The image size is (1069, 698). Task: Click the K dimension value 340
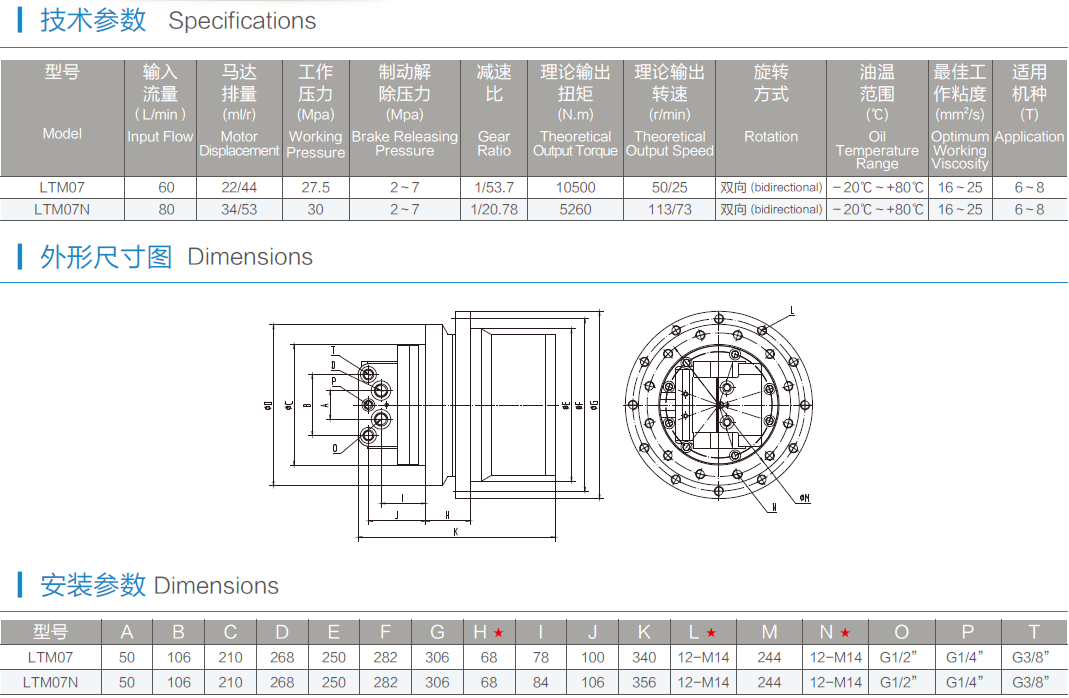[644, 658]
